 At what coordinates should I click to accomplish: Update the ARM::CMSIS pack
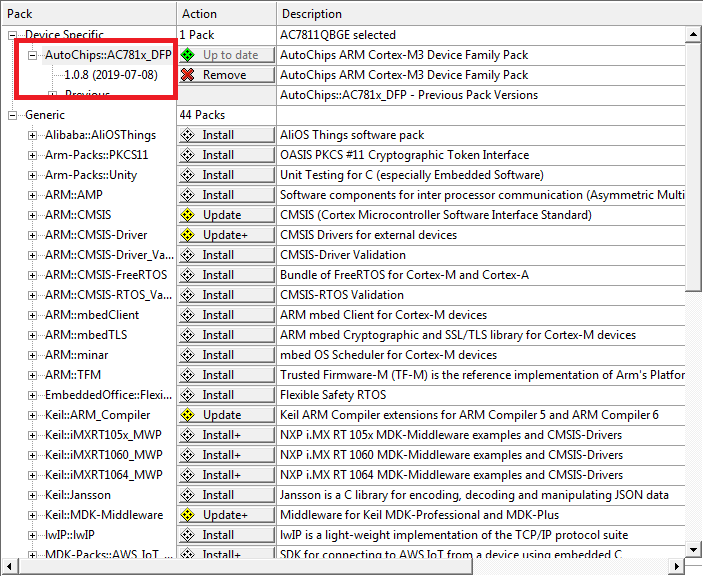click(227, 215)
